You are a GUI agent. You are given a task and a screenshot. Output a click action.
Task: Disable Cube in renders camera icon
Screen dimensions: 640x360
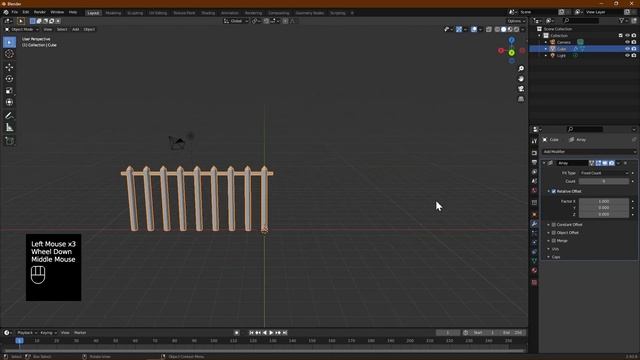point(634,49)
